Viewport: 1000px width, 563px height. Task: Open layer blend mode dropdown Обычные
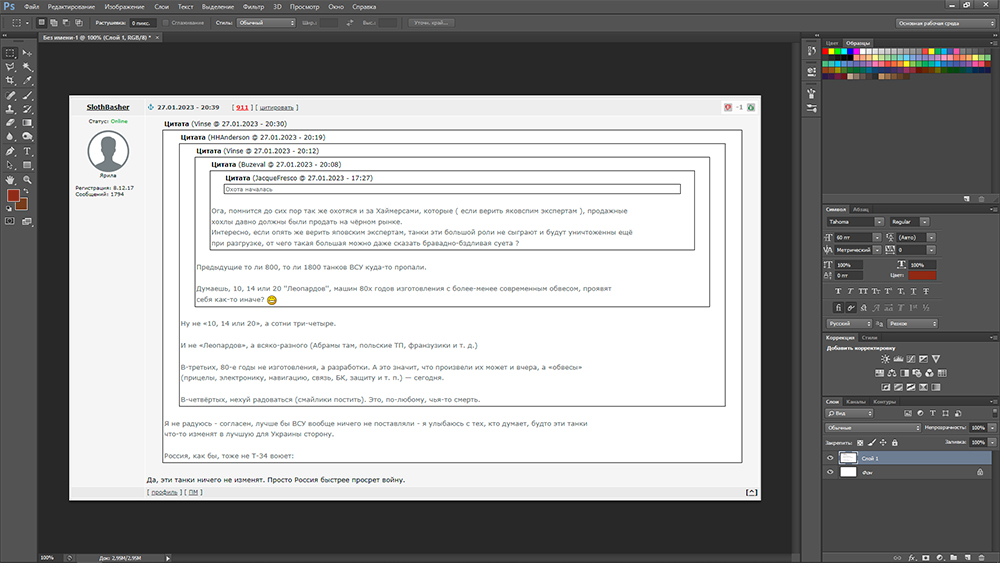872,428
